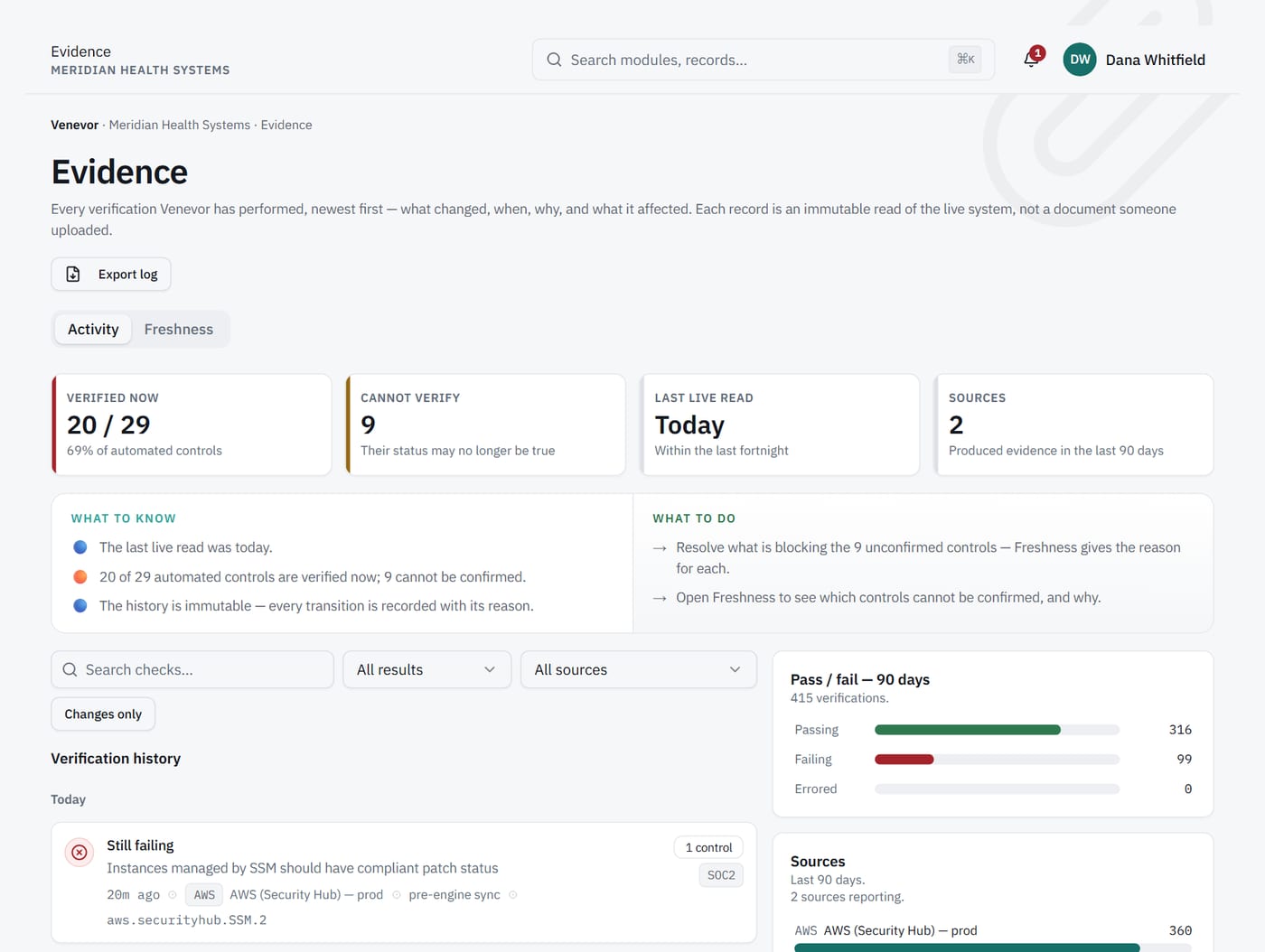1265x952 pixels.
Task: Click the aws.securityhub.SSM.2 check ID
Action: click(187, 920)
